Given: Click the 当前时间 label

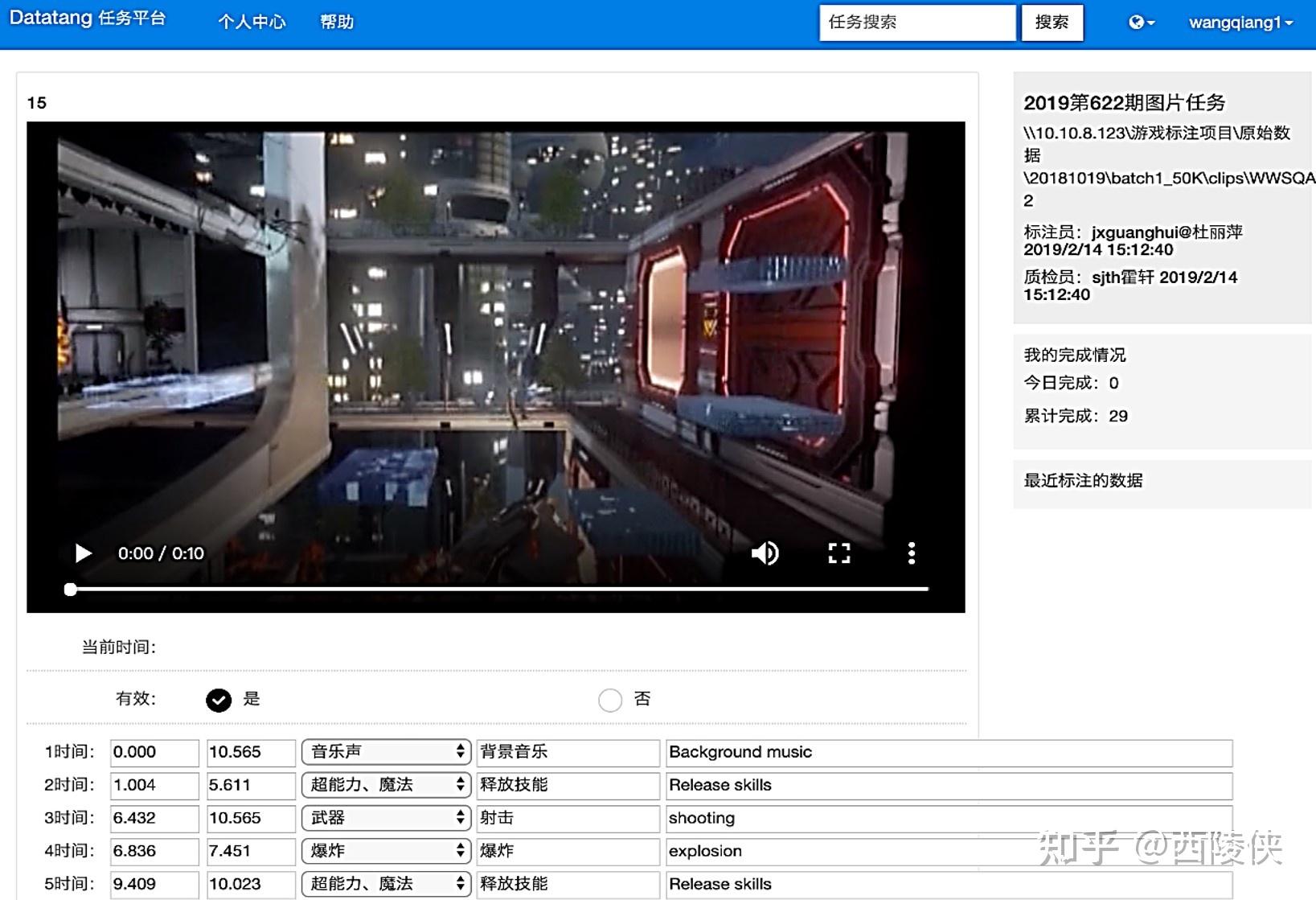Looking at the screenshot, I should point(119,647).
